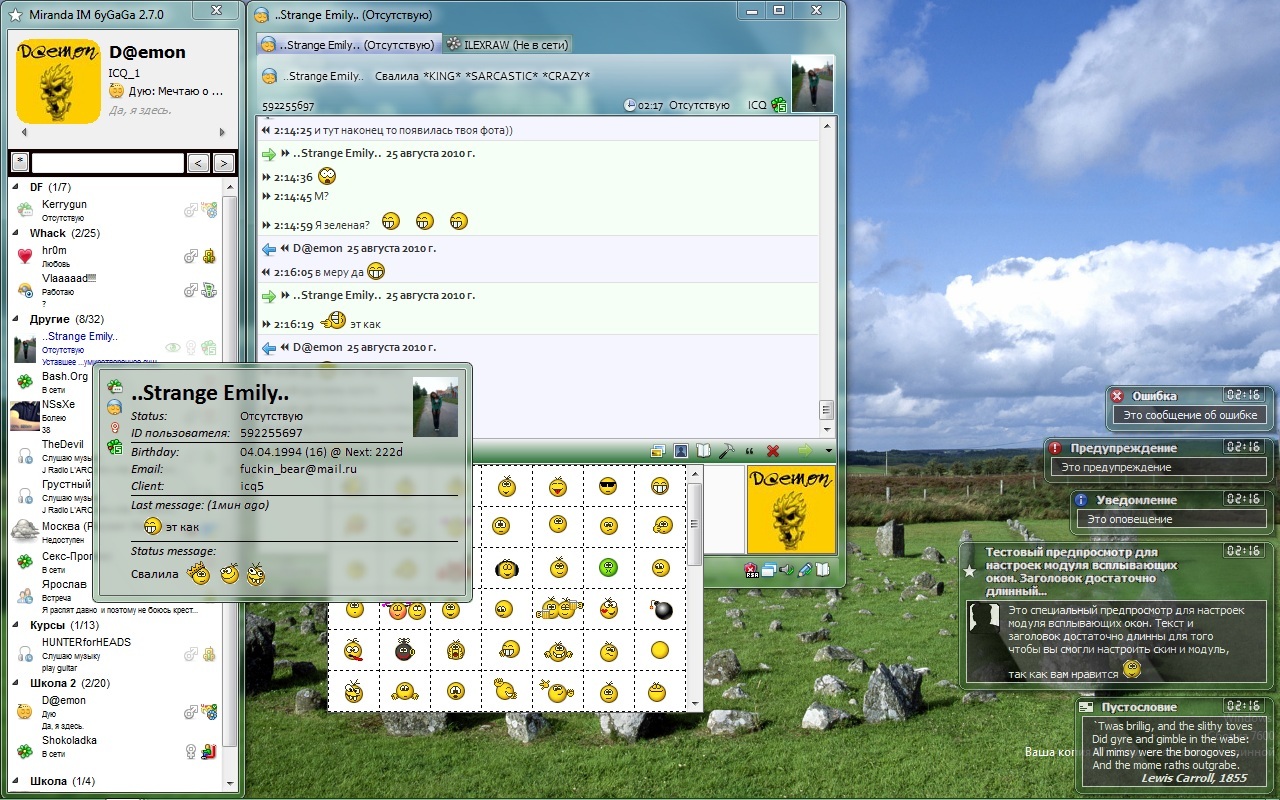Pick the bomb emoticon in the smiley grid
The width and height of the screenshot is (1280, 800).
click(x=660, y=608)
